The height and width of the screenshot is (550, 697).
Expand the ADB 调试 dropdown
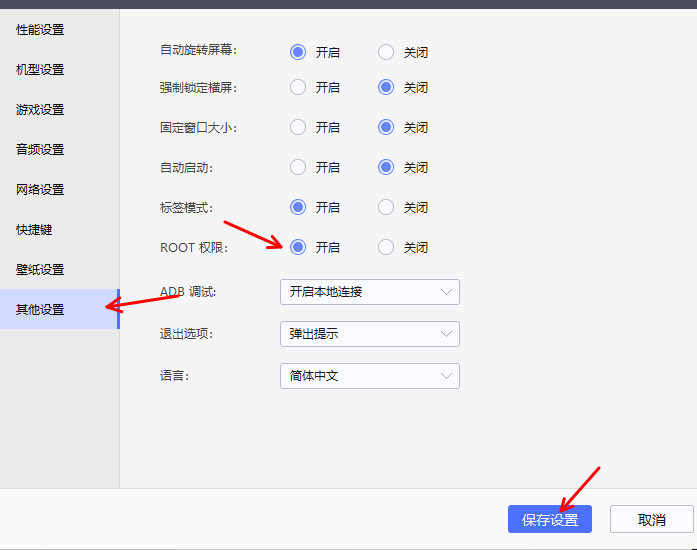click(370, 292)
